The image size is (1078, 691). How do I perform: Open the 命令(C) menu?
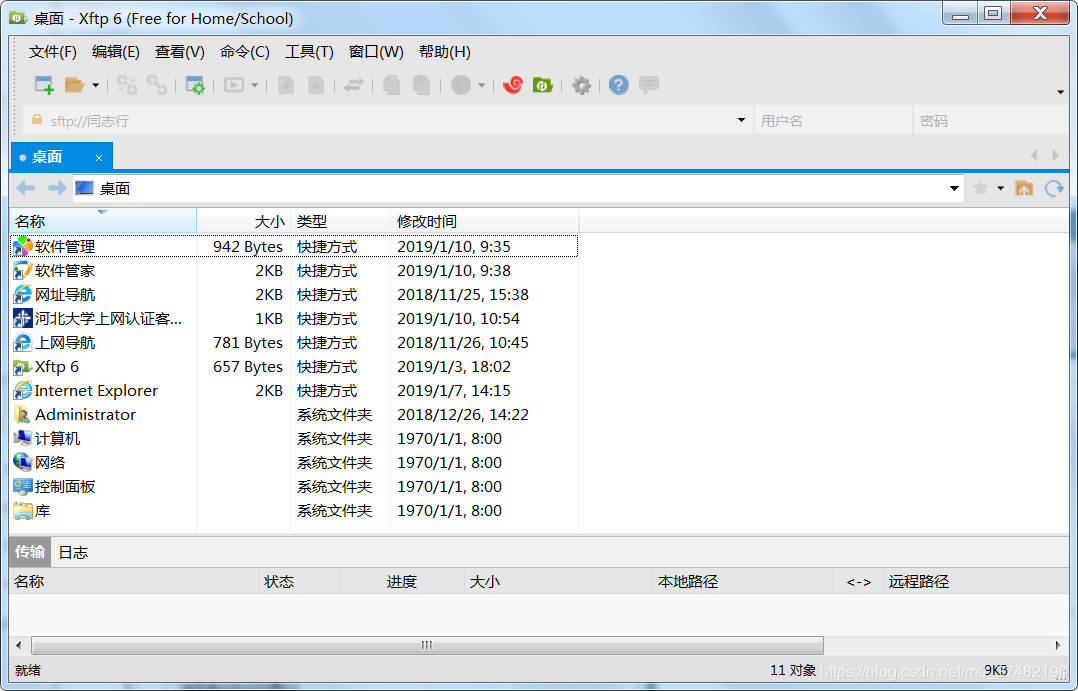tap(245, 52)
